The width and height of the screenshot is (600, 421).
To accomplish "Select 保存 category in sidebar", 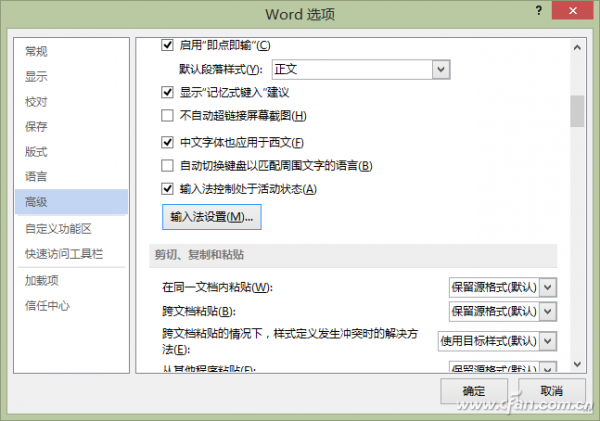I will tap(36, 127).
